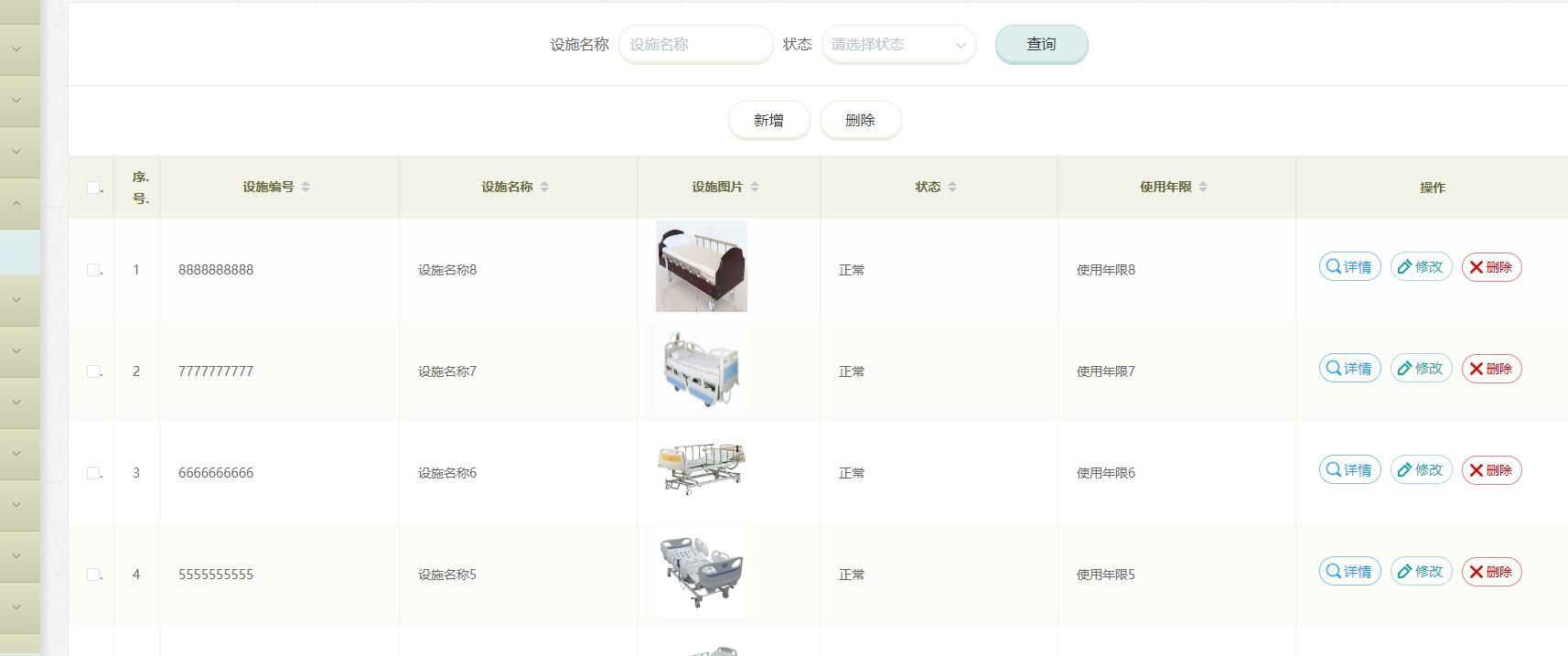Image resolution: width=1568 pixels, height=656 pixels.
Task: Sort by 设施图片 column arrows
Action: click(x=755, y=187)
